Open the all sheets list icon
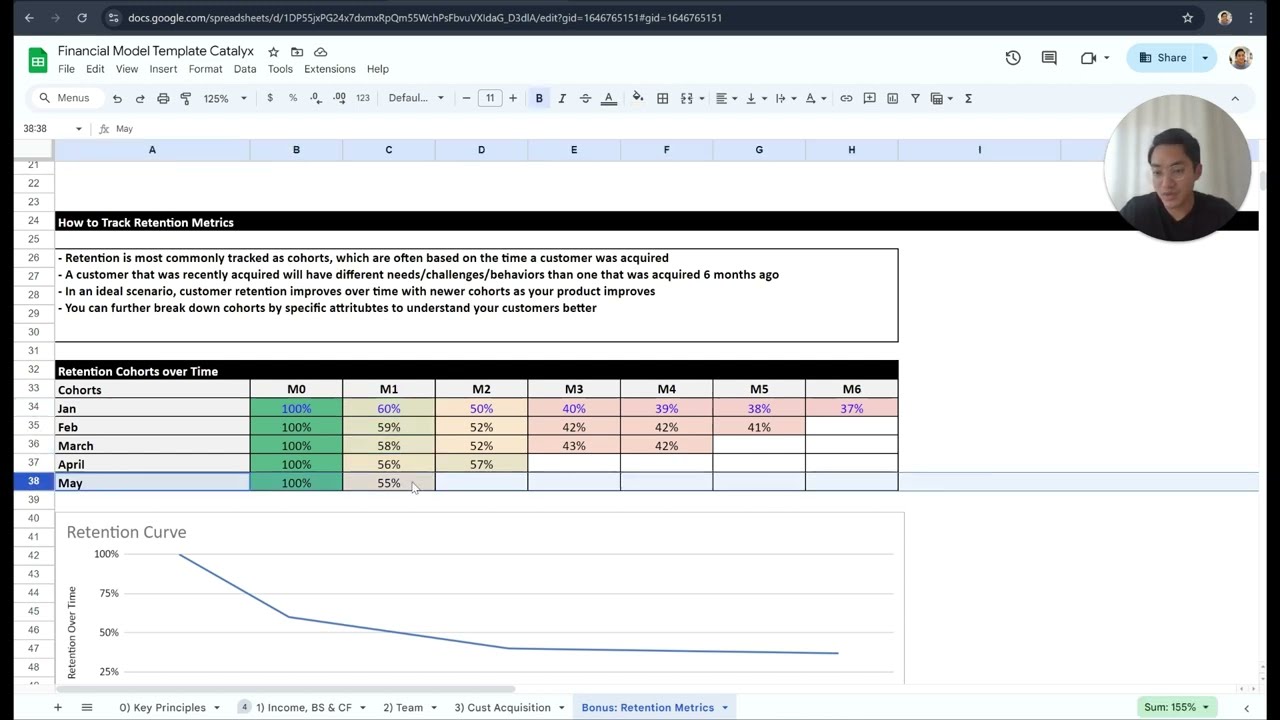This screenshot has width=1280, height=720. tap(87, 707)
